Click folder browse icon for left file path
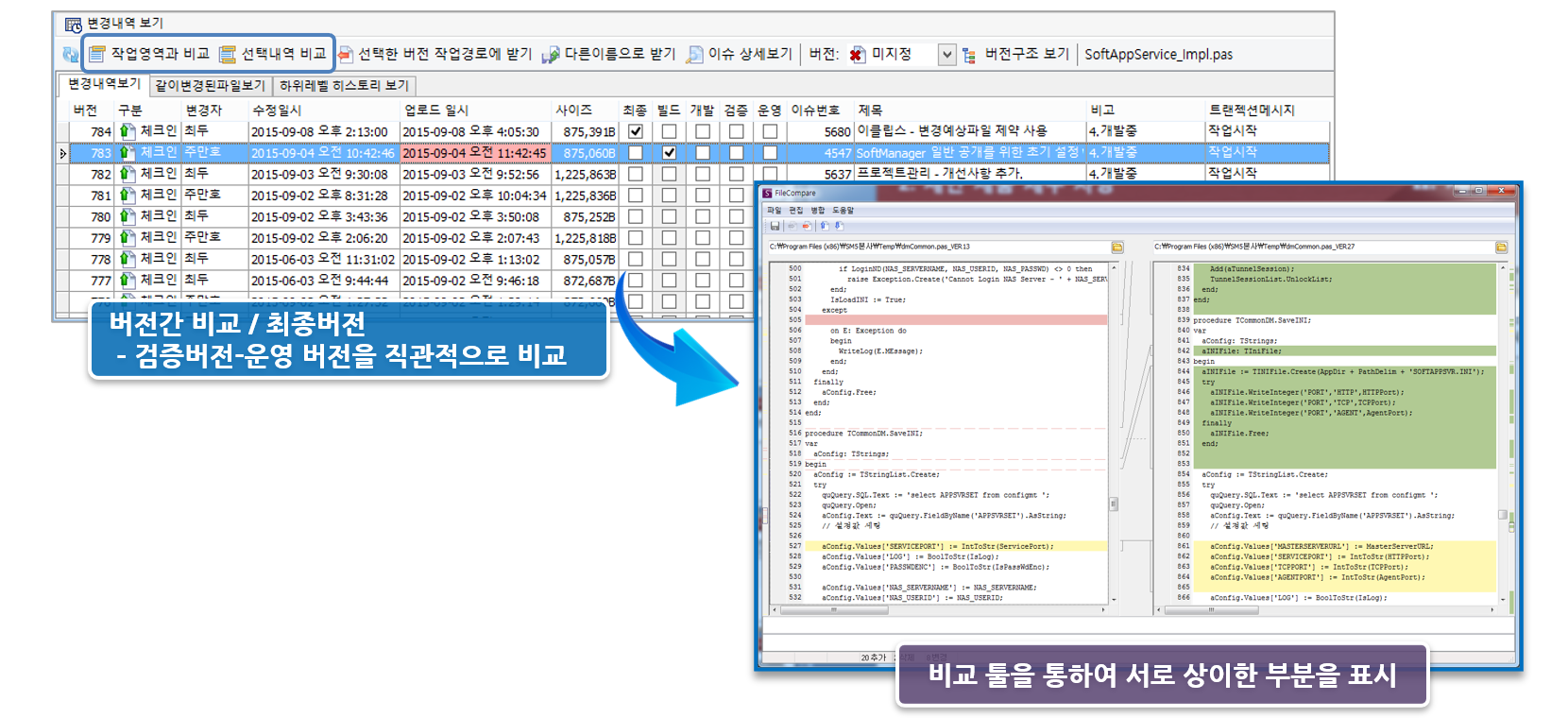This screenshot has width=1568, height=718. 1116,248
